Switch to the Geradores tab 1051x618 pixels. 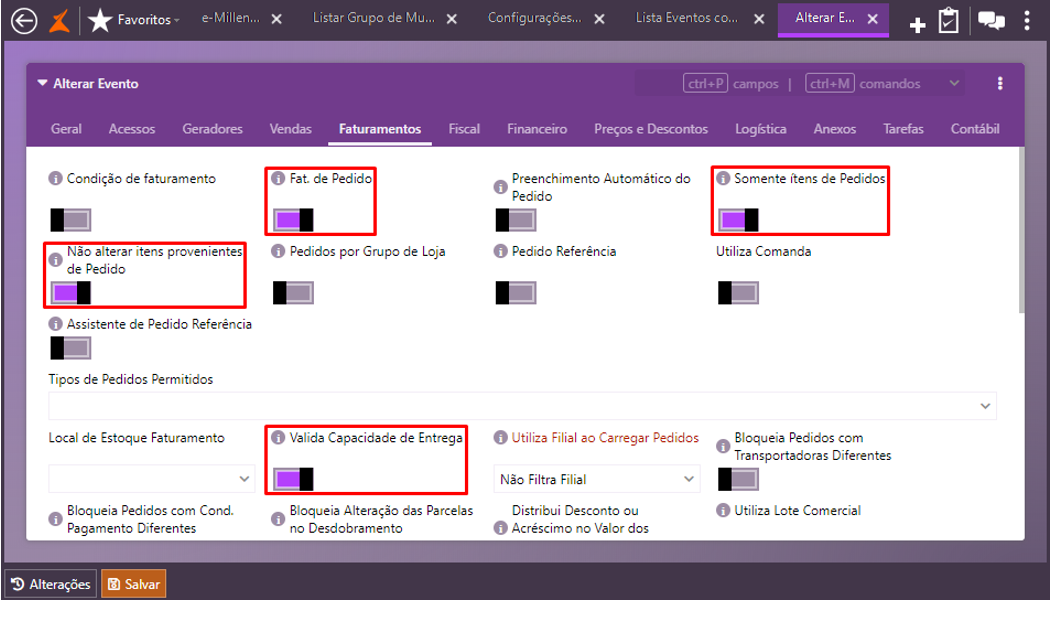click(x=212, y=129)
